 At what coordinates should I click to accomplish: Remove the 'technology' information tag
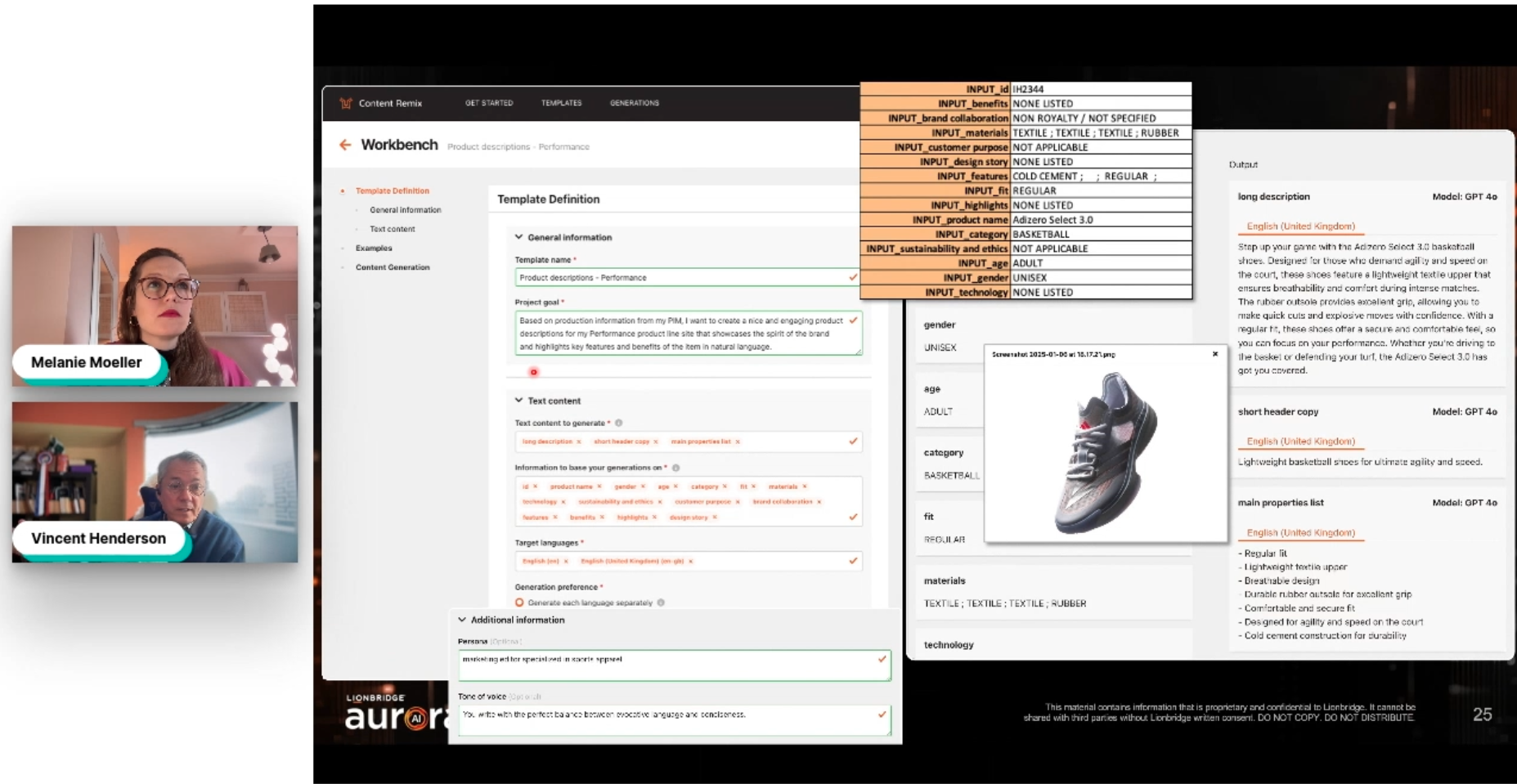pyautogui.click(x=563, y=502)
